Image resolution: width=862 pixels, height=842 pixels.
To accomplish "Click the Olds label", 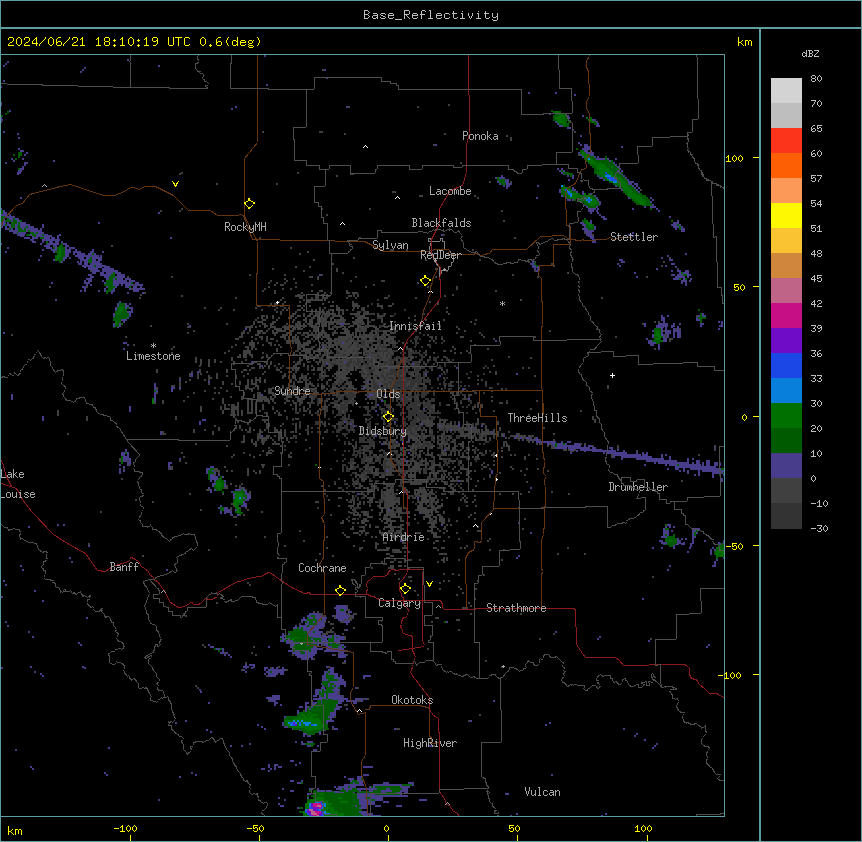I will [388, 394].
